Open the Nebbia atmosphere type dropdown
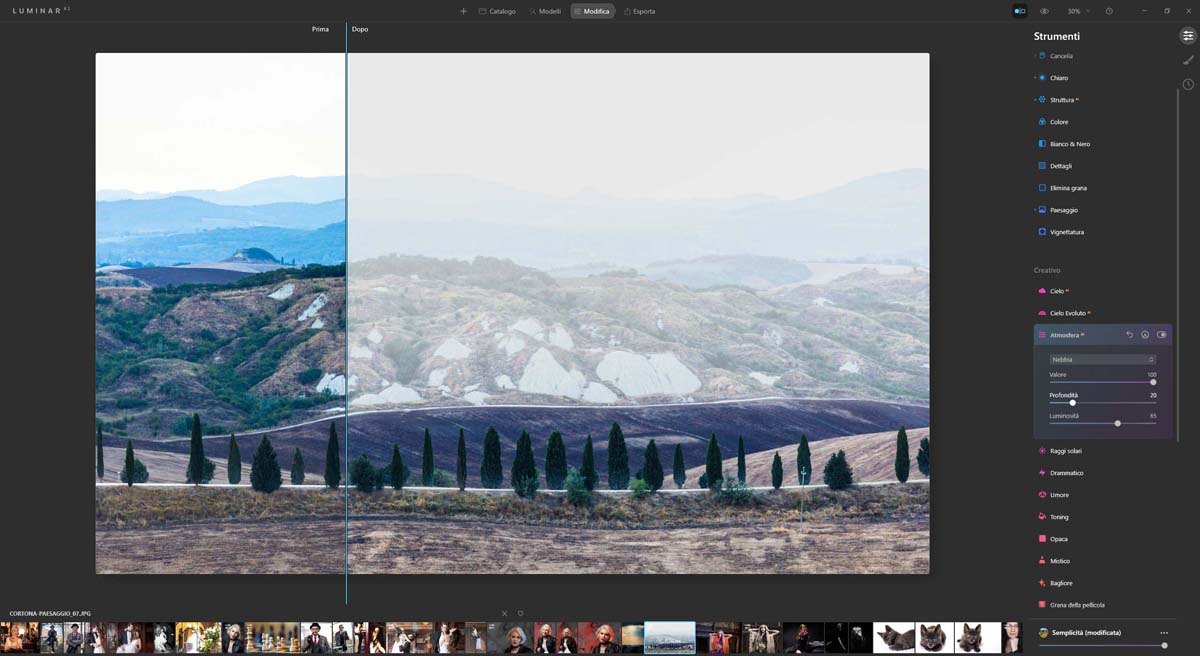 [1102, 359]
